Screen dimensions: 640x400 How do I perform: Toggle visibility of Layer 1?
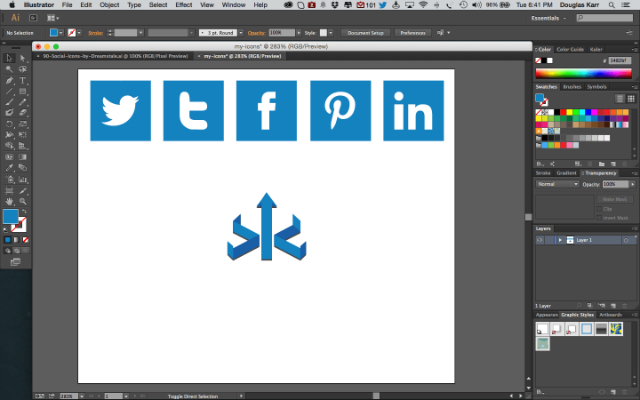[x=540, y=240]
